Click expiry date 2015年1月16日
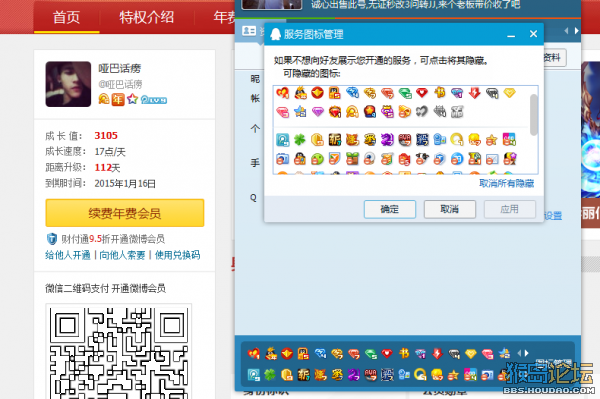The width and height of the screenshot is (600, 399). [x=125, y=184]
